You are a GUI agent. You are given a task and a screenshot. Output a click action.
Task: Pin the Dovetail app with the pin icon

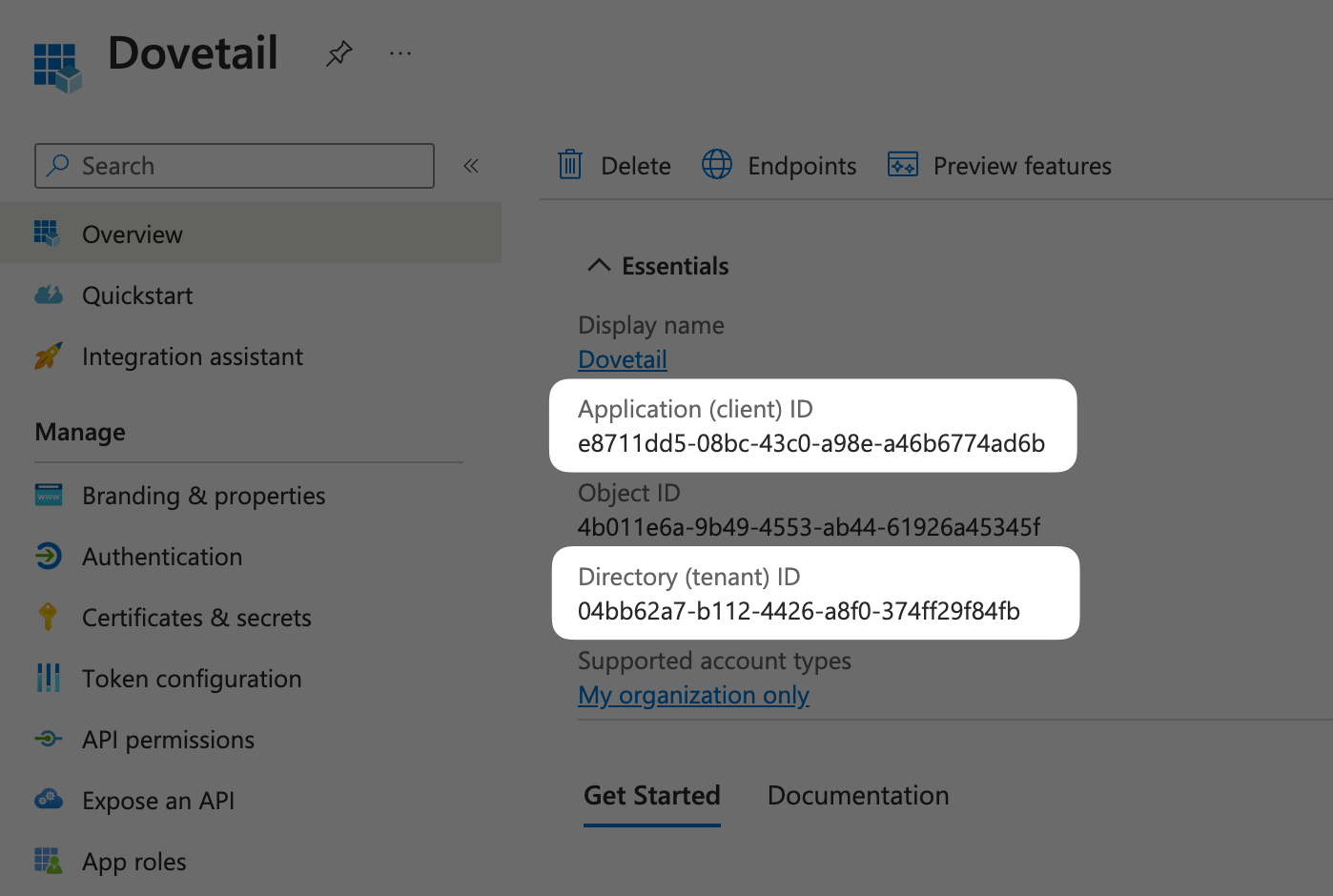pos(338,53)
